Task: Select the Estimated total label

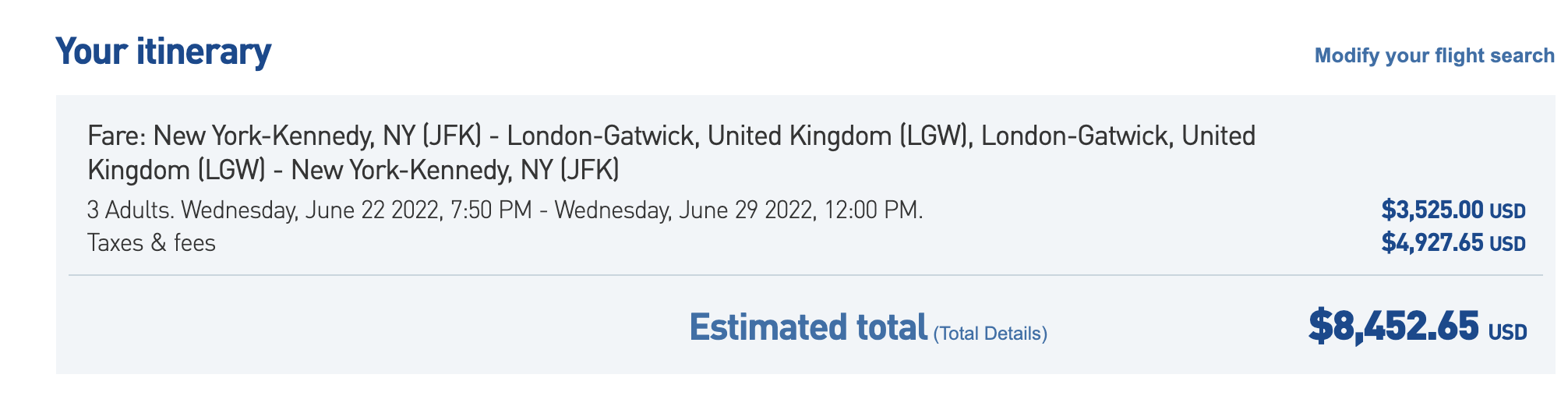Action: coord(808,327)
